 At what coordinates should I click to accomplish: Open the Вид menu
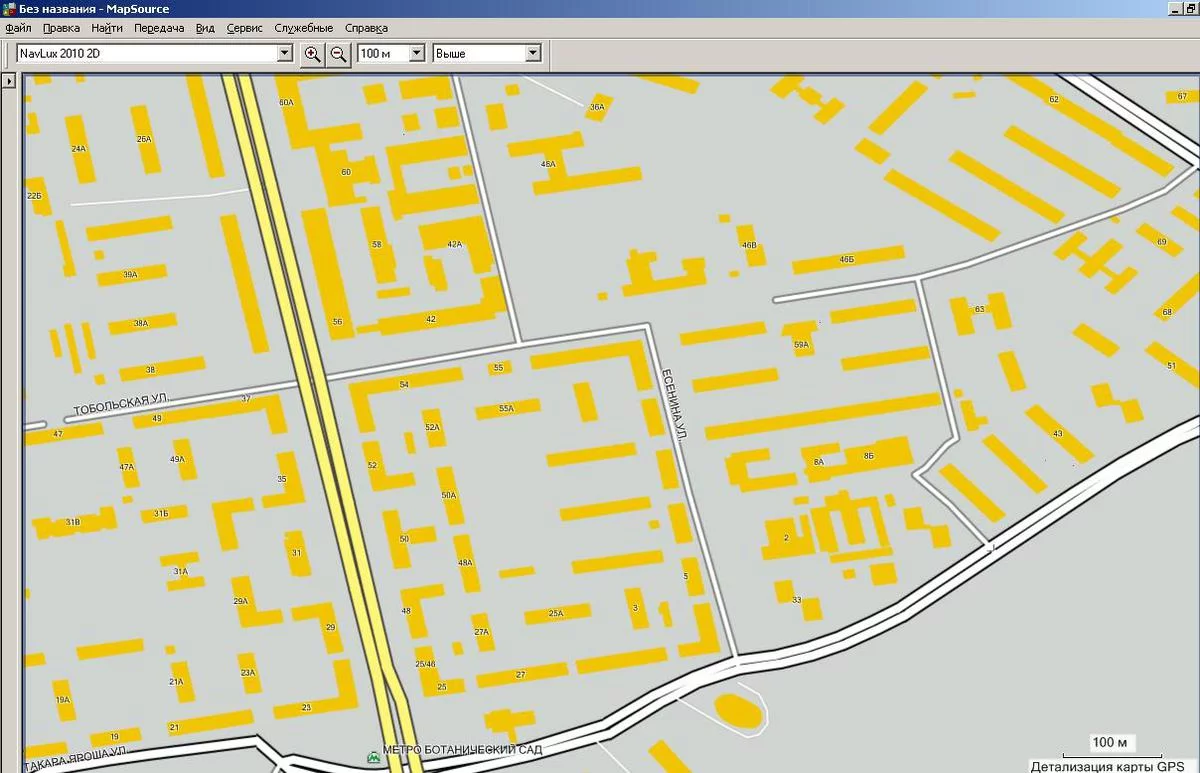tap(205, 28)
